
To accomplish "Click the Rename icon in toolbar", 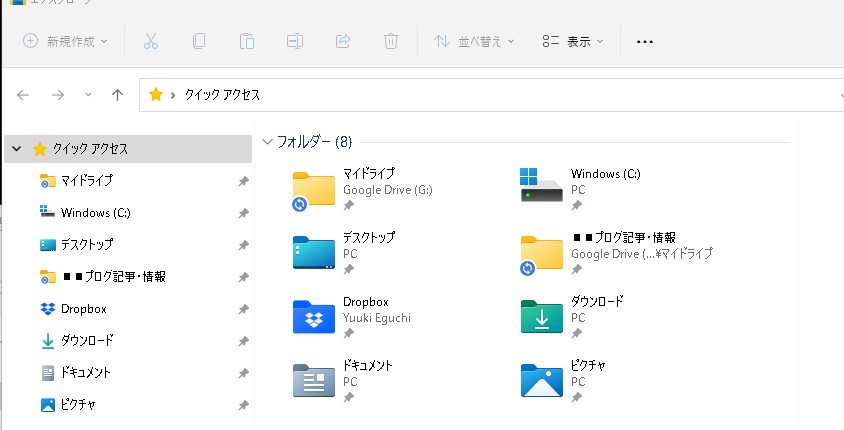I will click(295, 42).
